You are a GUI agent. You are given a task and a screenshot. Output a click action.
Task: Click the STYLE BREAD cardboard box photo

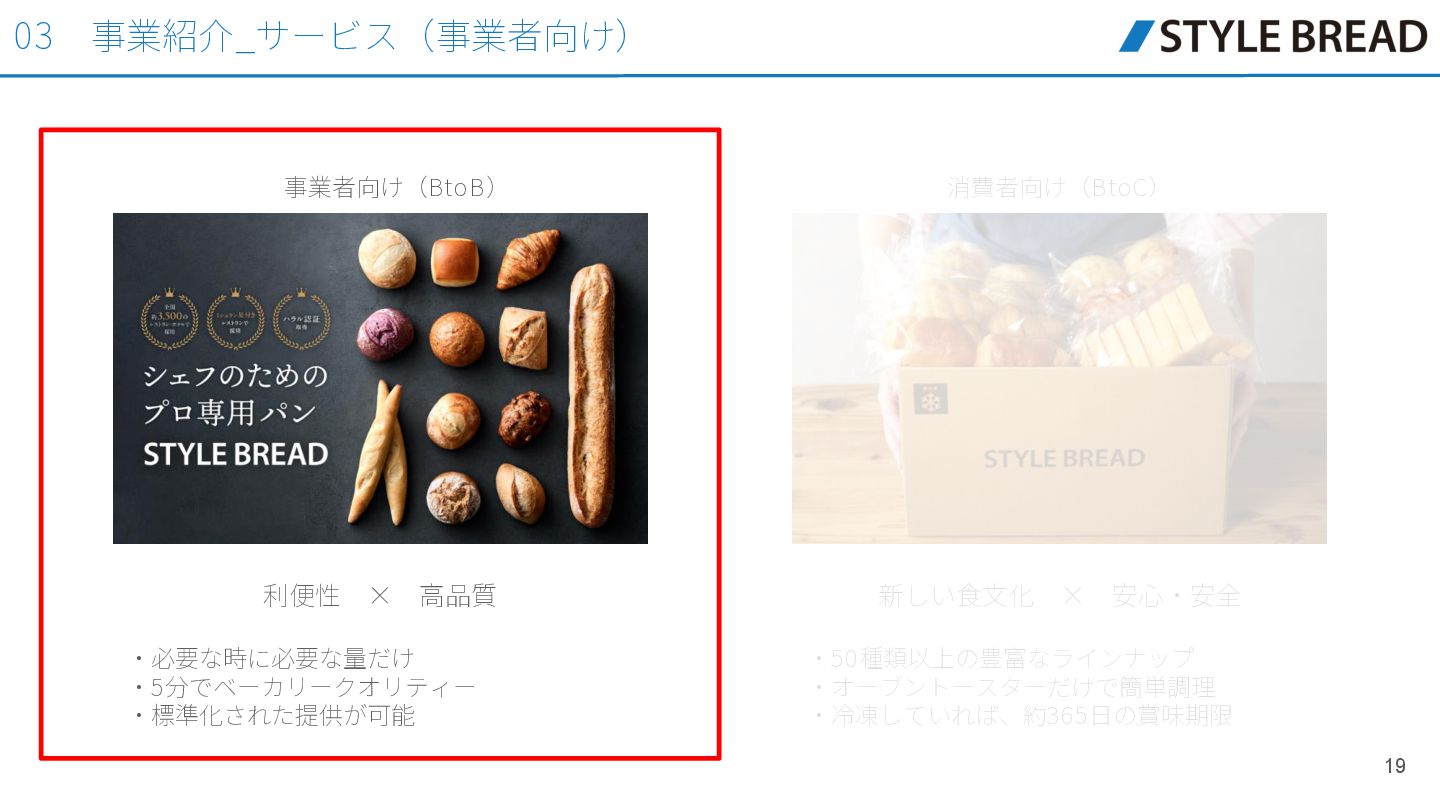tap(1059, 378)
